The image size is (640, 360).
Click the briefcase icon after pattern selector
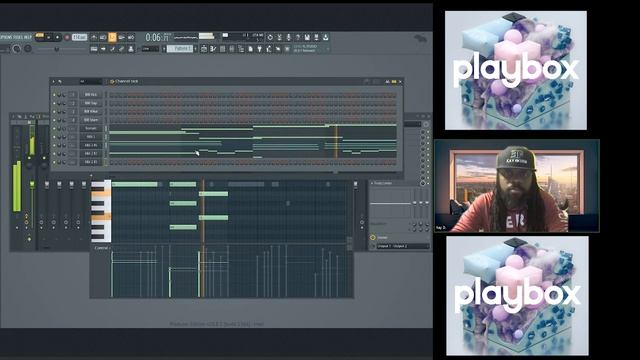coord(203,49)
